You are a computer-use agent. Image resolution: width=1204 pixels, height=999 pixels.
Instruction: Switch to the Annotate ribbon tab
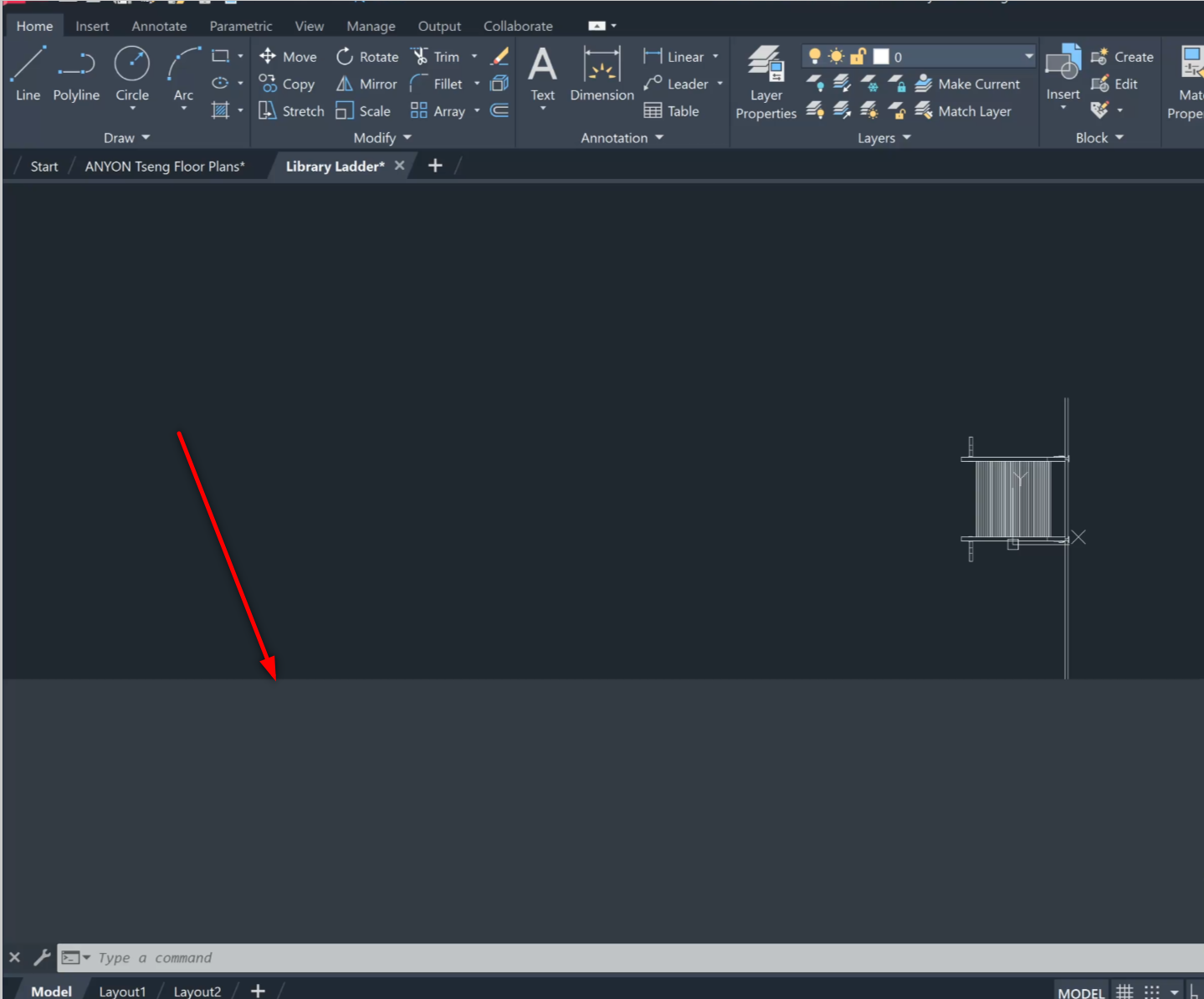coord(158,26)
